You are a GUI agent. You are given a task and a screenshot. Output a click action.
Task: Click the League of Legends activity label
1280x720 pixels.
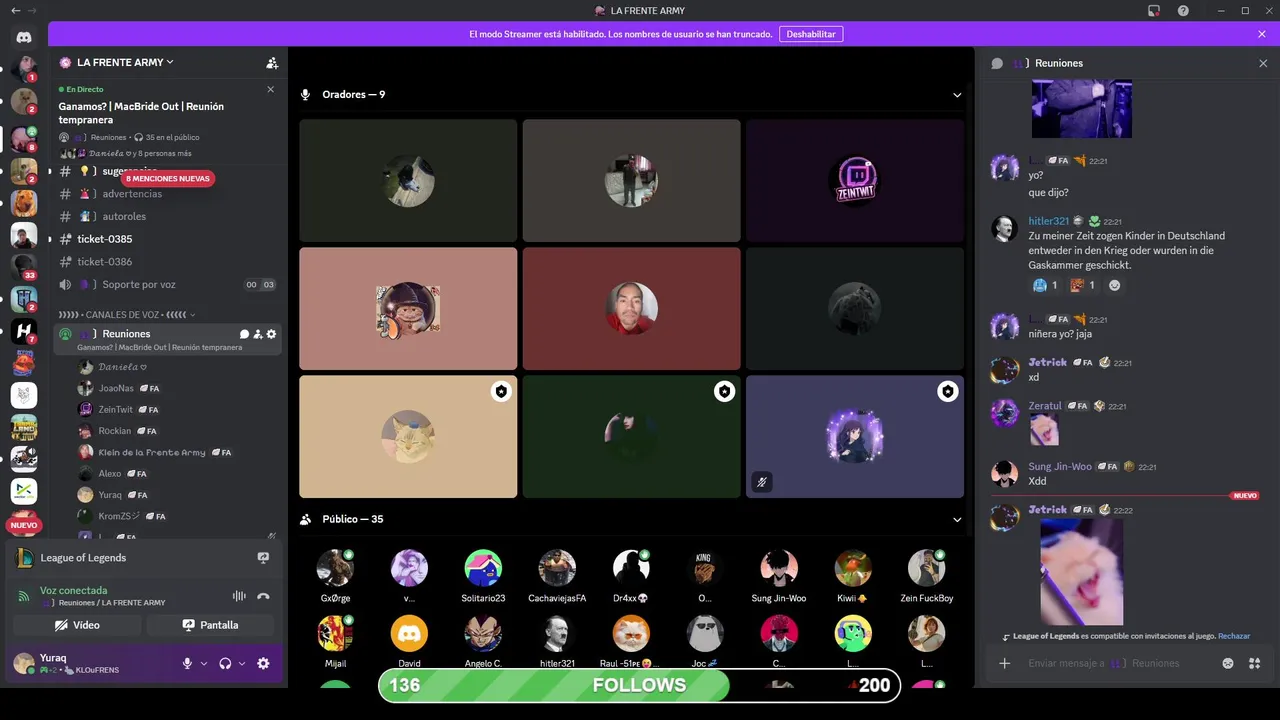[x=83, y=558]
